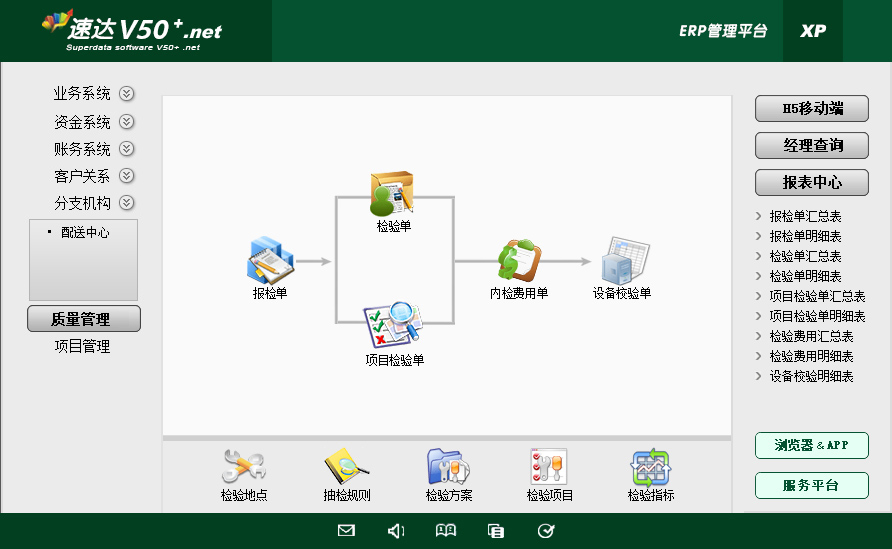The width and height of the screenshot is (892, 549).
Task: Open the 检验单明细表 report link
Action: coord(805,276)
